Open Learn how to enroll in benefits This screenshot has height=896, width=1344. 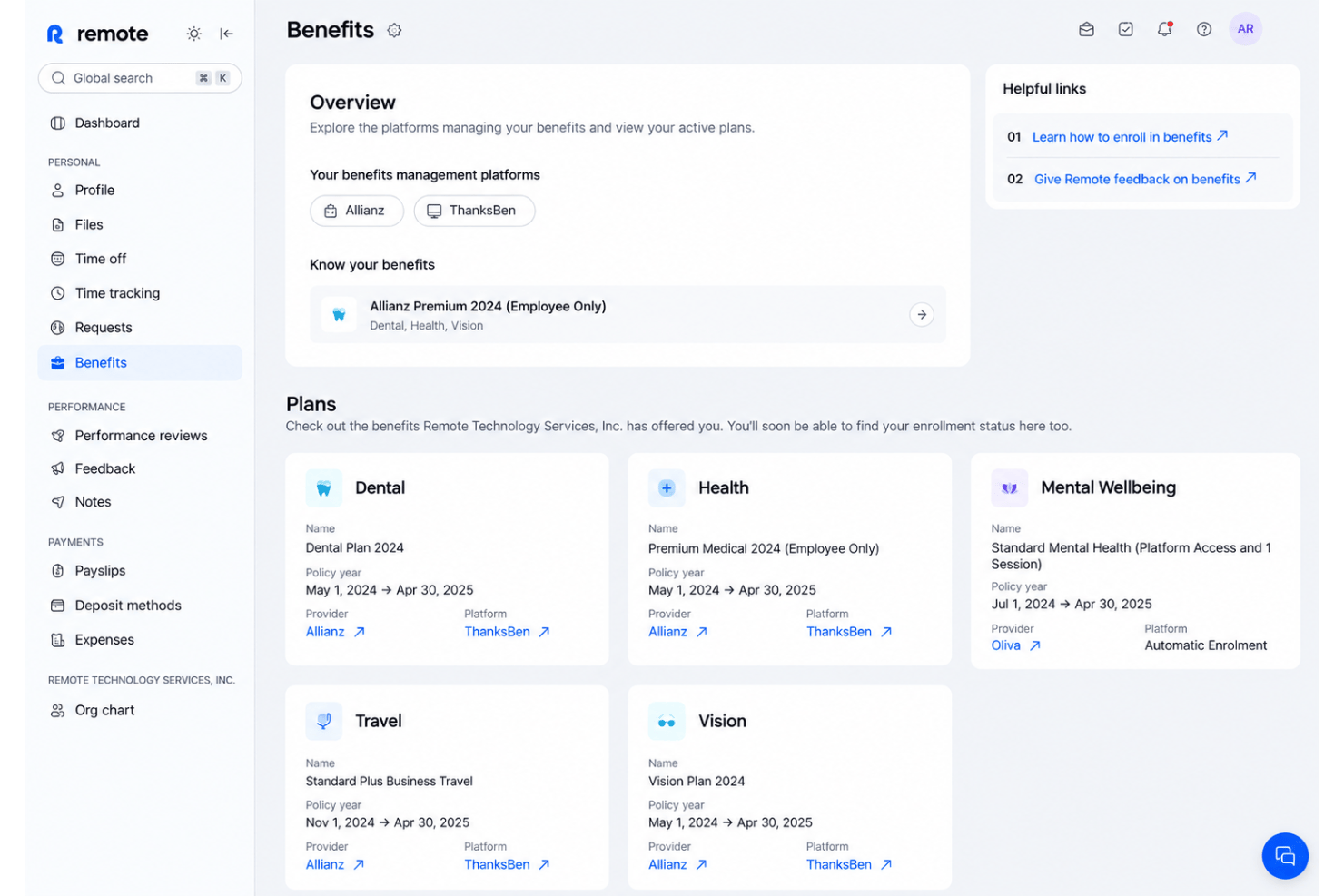tap(1130, 137)
